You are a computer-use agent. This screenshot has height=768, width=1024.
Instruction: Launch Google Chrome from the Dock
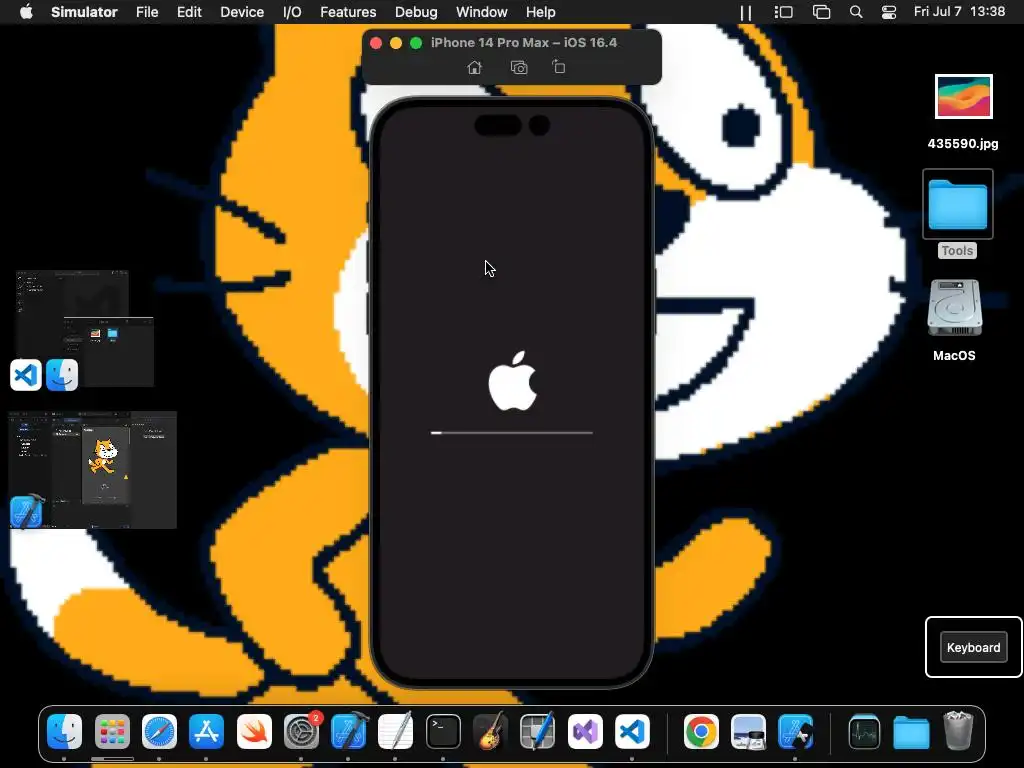(x=701, y=731)
